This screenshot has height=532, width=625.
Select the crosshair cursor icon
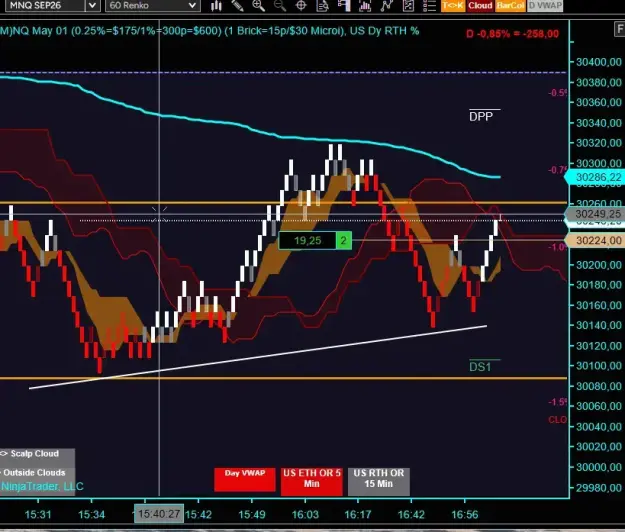tap(301, 6)
